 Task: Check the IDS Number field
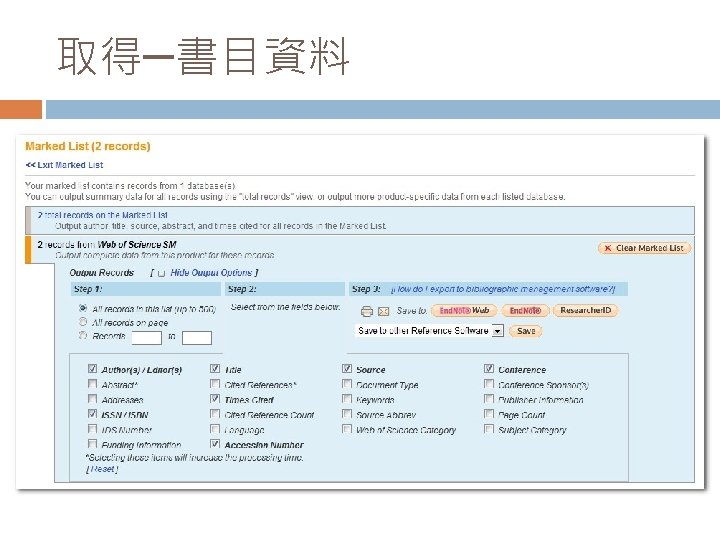pos(92,429)
